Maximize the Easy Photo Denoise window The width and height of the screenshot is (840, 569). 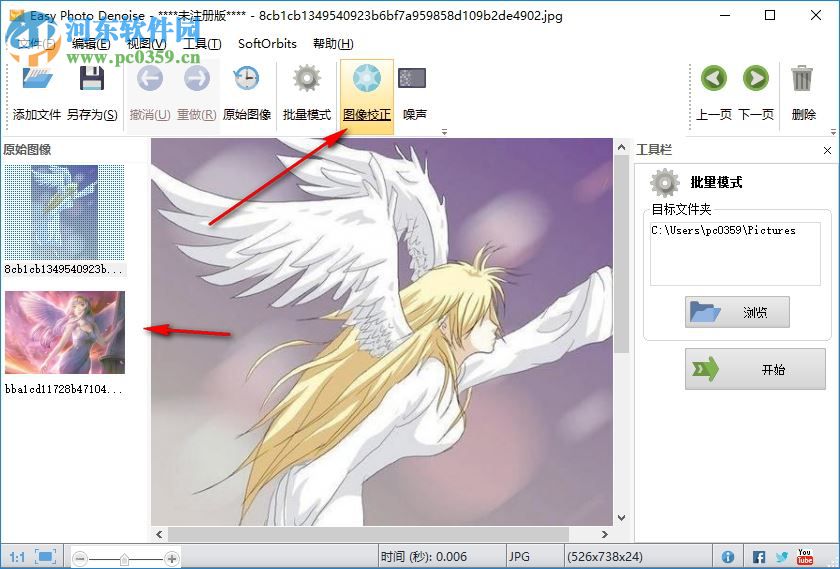(x=770, y=15)
